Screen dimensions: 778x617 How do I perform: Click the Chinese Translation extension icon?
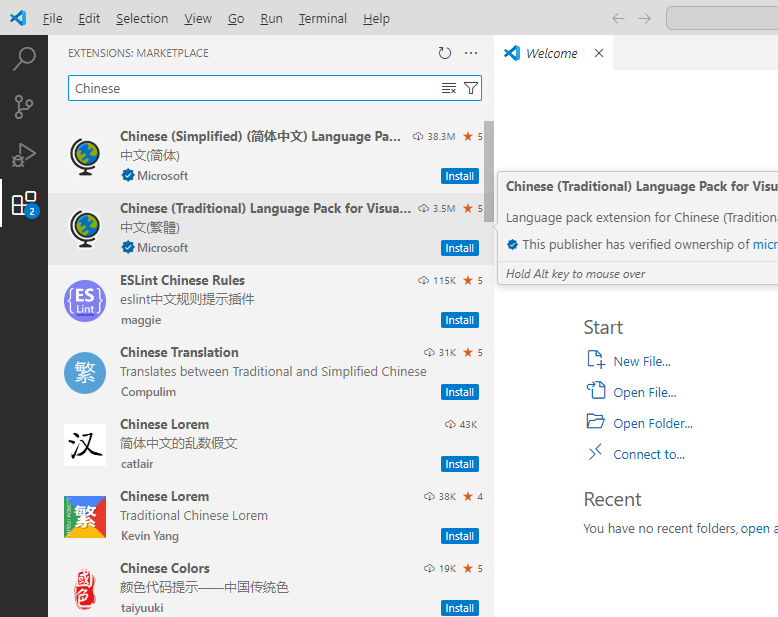click(x=85, y=373)
